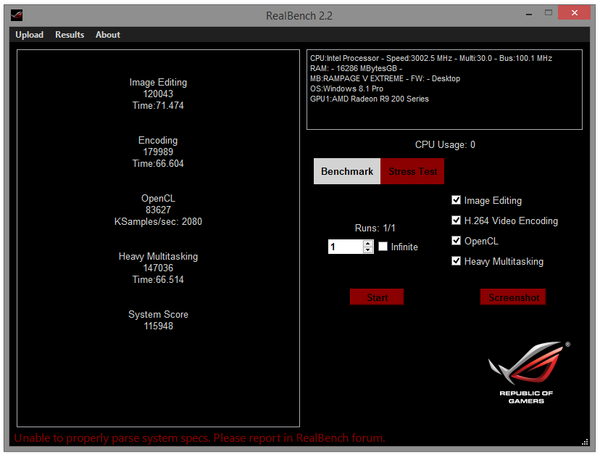Click the resize grip in window corner
Viewport: 600px width, 457px height.
[x=585, y=442]
